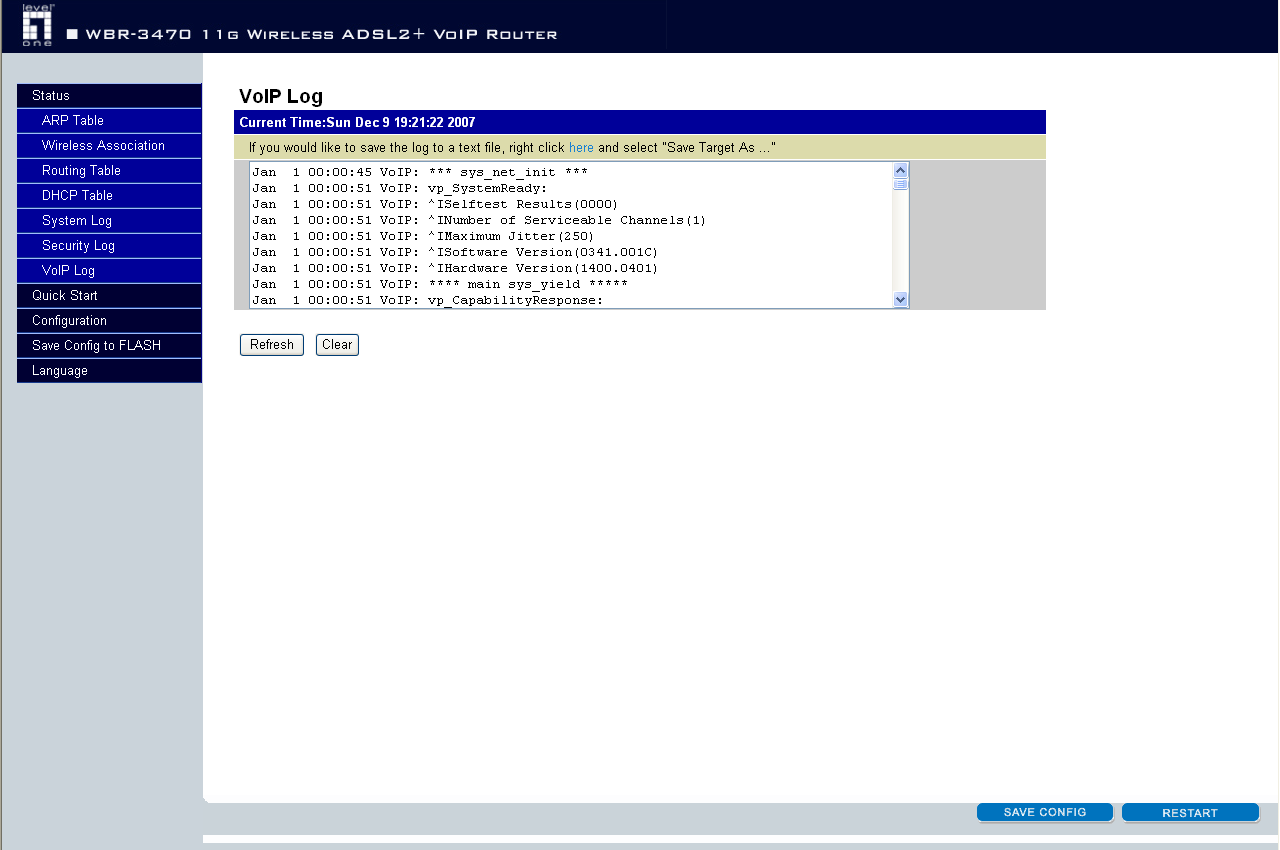
Task: Clear the VoIP log
Action: click(337, 345)
